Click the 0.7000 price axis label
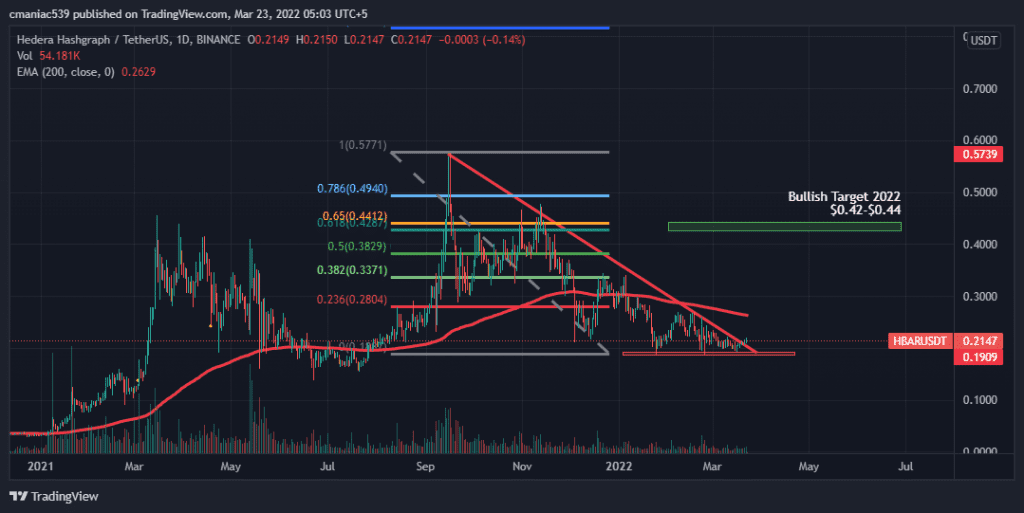 [980, 88]
